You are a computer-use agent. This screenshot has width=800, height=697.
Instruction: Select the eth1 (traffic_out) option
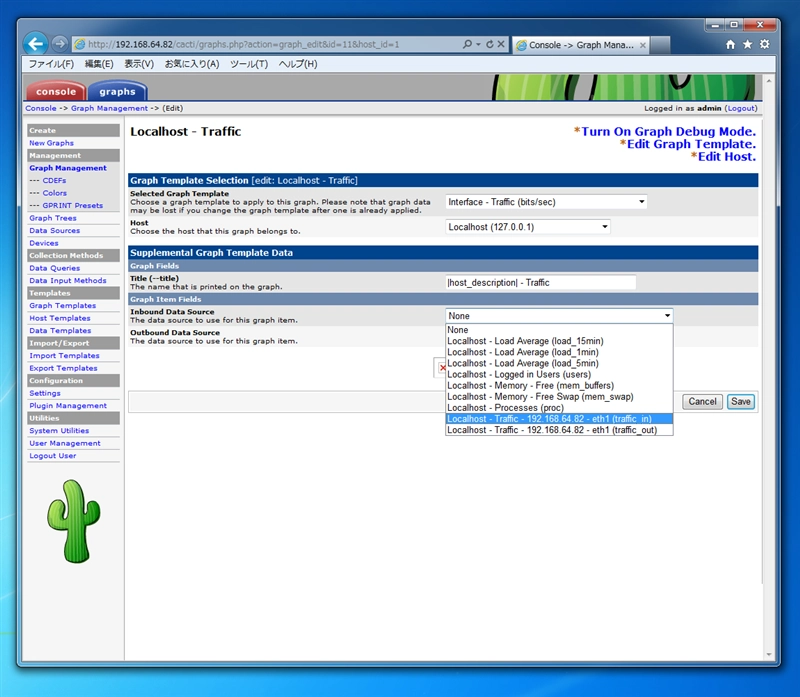tap(559, 430)
